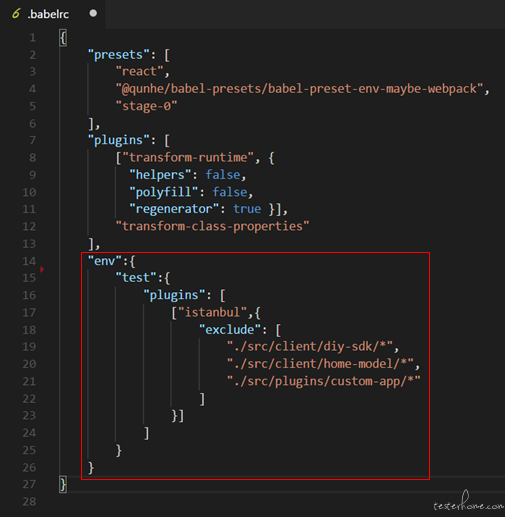Click the false value after "helpers"

[223, 175]
